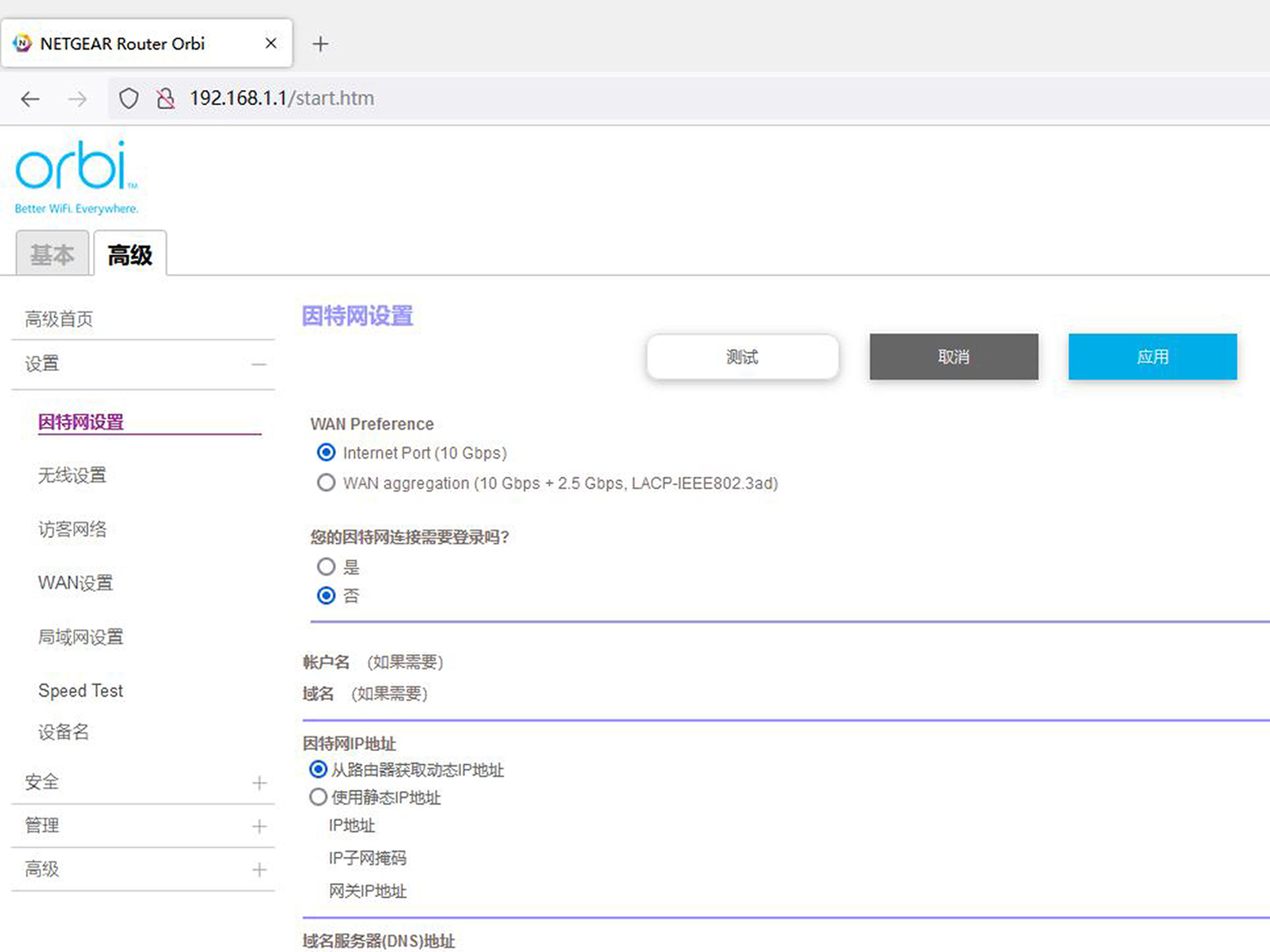This screenshot has width=1270, height=952.
Task: Collapse the 设置 sidebar section
Action: pyautogui.click(x=259, y=364)
